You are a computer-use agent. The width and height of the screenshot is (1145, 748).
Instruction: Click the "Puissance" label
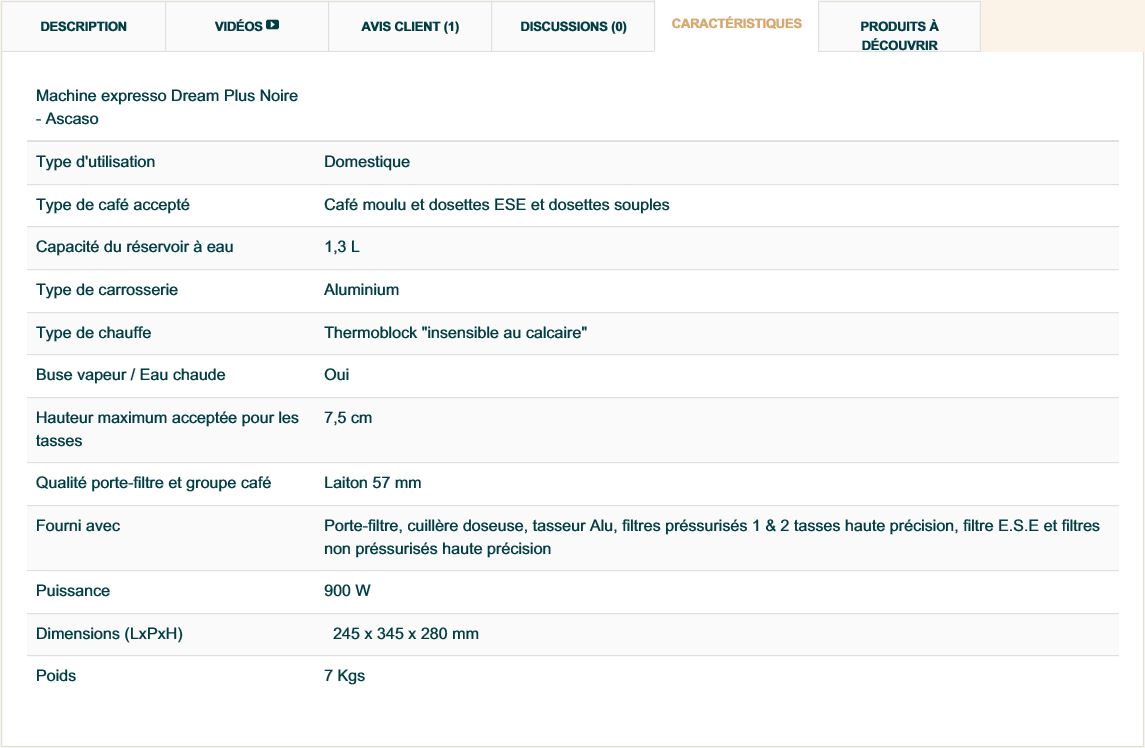[x=73, y=591]
